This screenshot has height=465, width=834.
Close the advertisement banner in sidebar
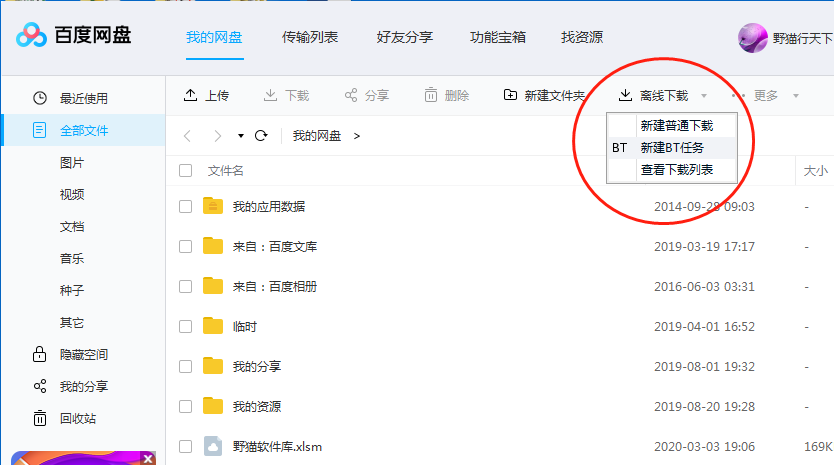point(148,458)
